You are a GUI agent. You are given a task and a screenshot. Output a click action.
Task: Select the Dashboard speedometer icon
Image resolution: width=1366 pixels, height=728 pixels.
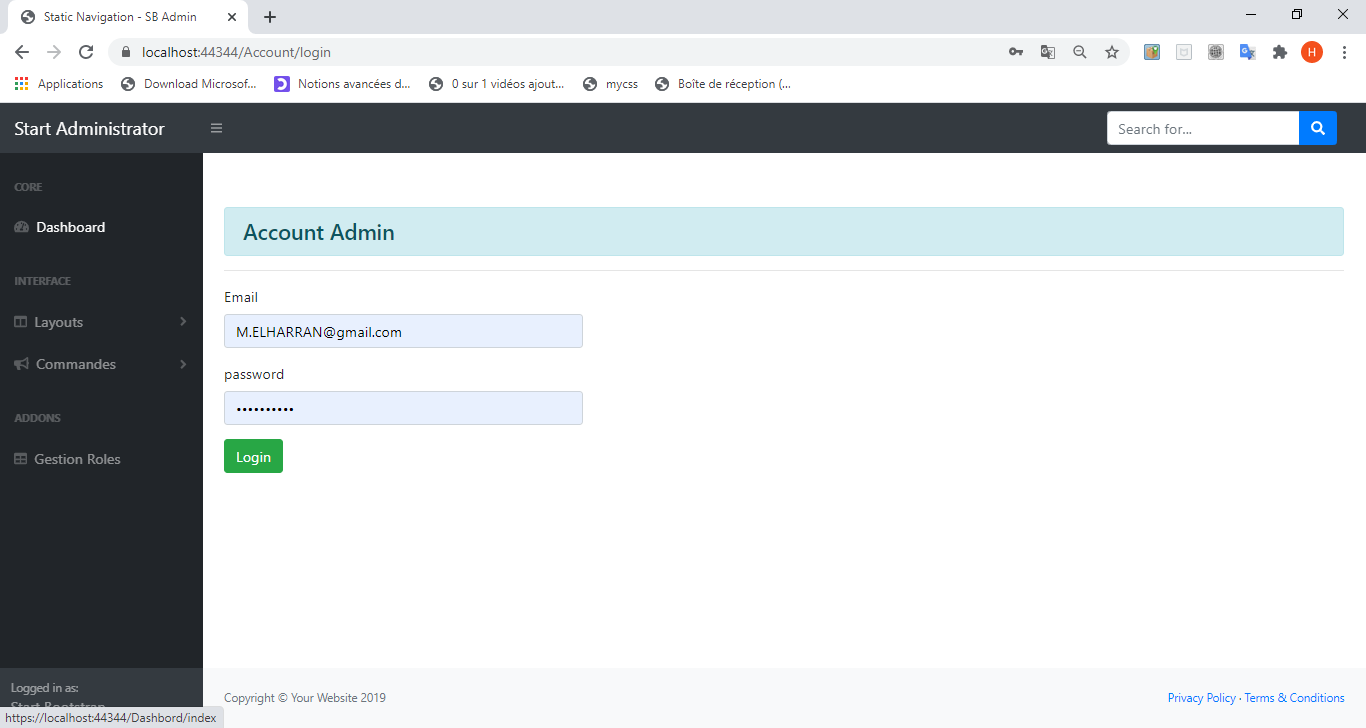[x=20, y=227]
